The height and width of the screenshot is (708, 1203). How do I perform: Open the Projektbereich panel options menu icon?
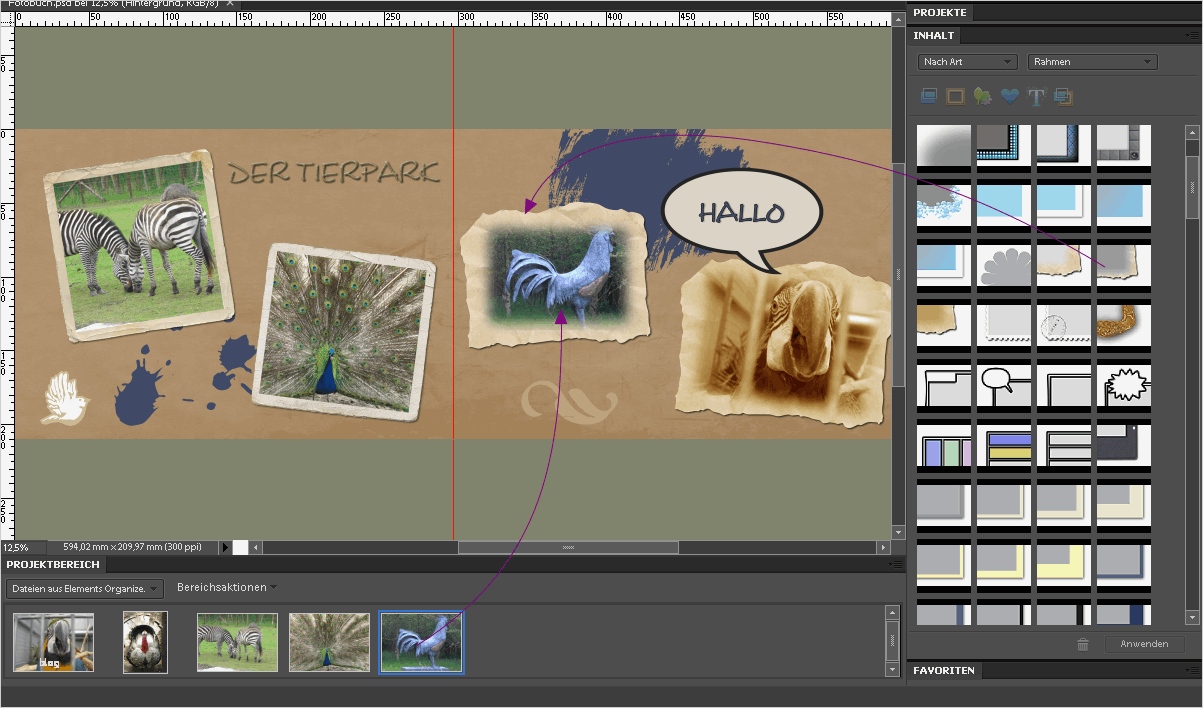(x=896, y=565)
